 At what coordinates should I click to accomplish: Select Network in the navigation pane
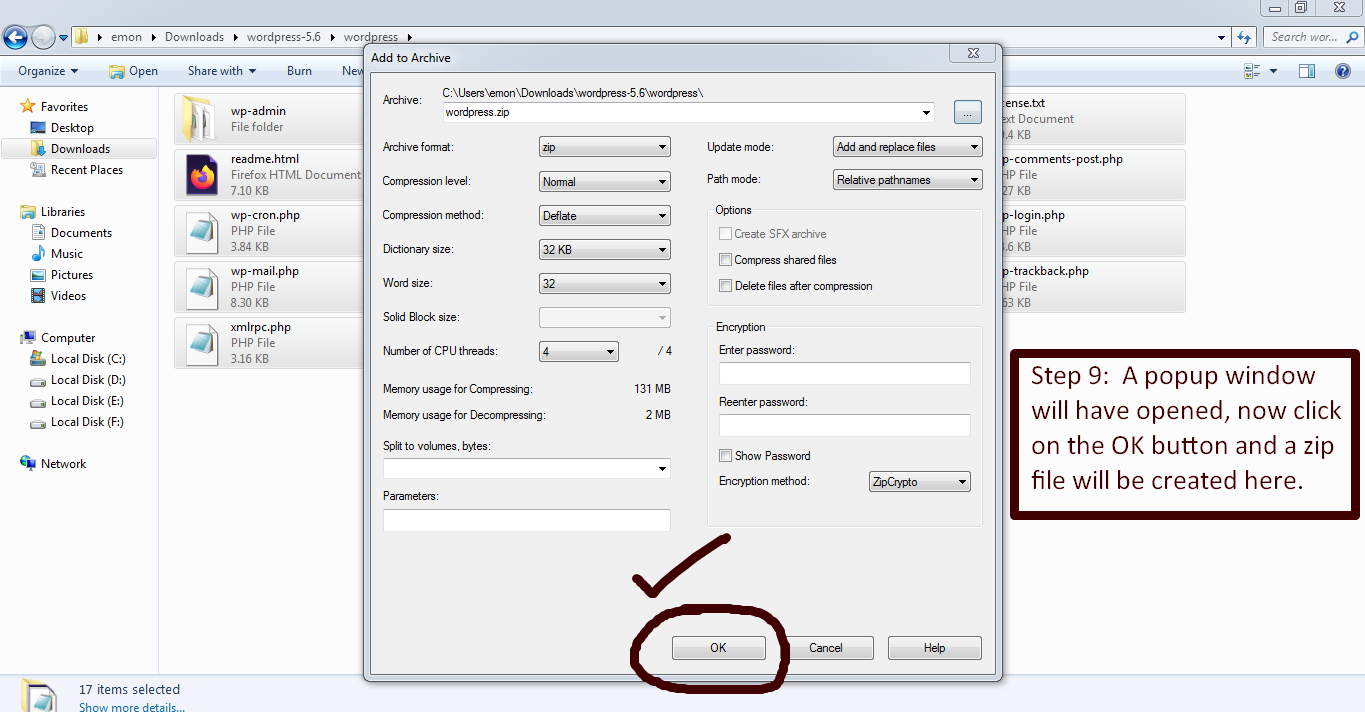pyautogui.click(x=63, y=464)
